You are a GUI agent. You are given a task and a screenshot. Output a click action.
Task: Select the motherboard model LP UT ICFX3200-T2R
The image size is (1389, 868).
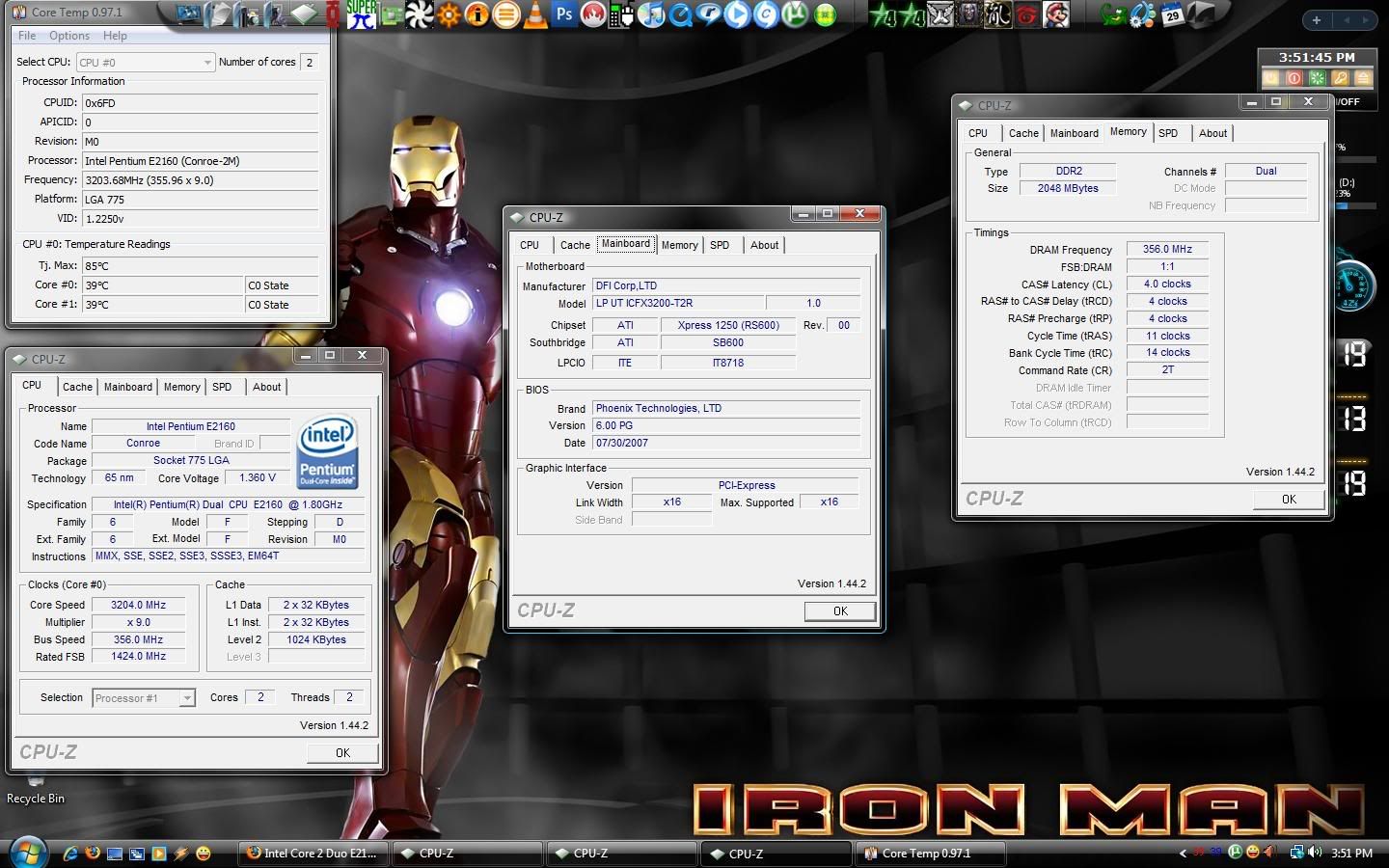(678, 304)
